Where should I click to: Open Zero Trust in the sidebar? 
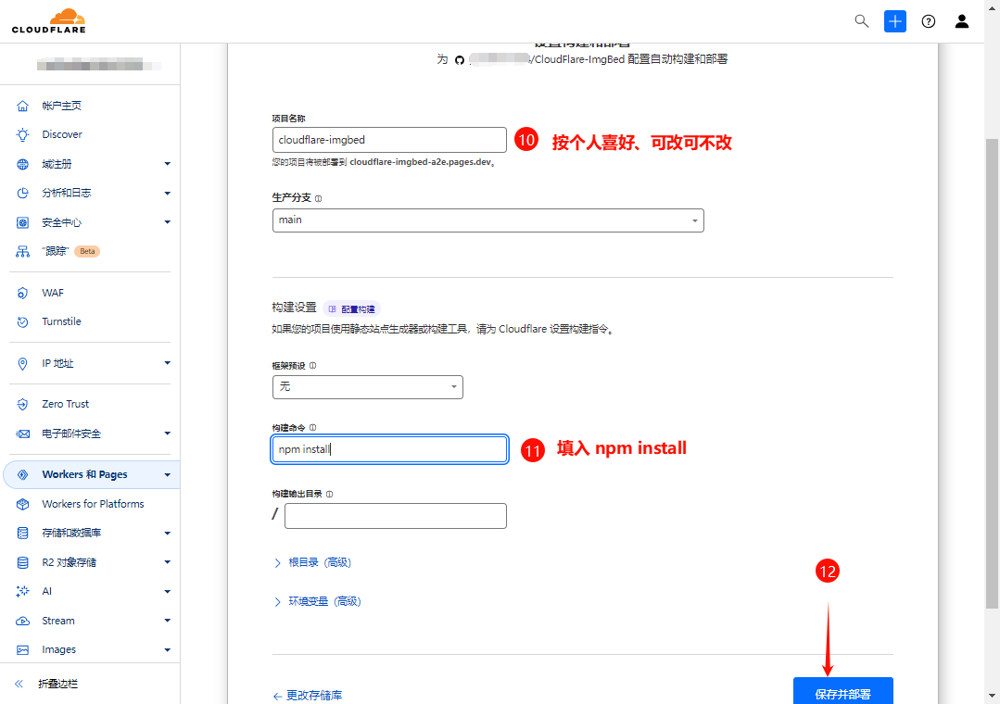(x=65, y=404)
